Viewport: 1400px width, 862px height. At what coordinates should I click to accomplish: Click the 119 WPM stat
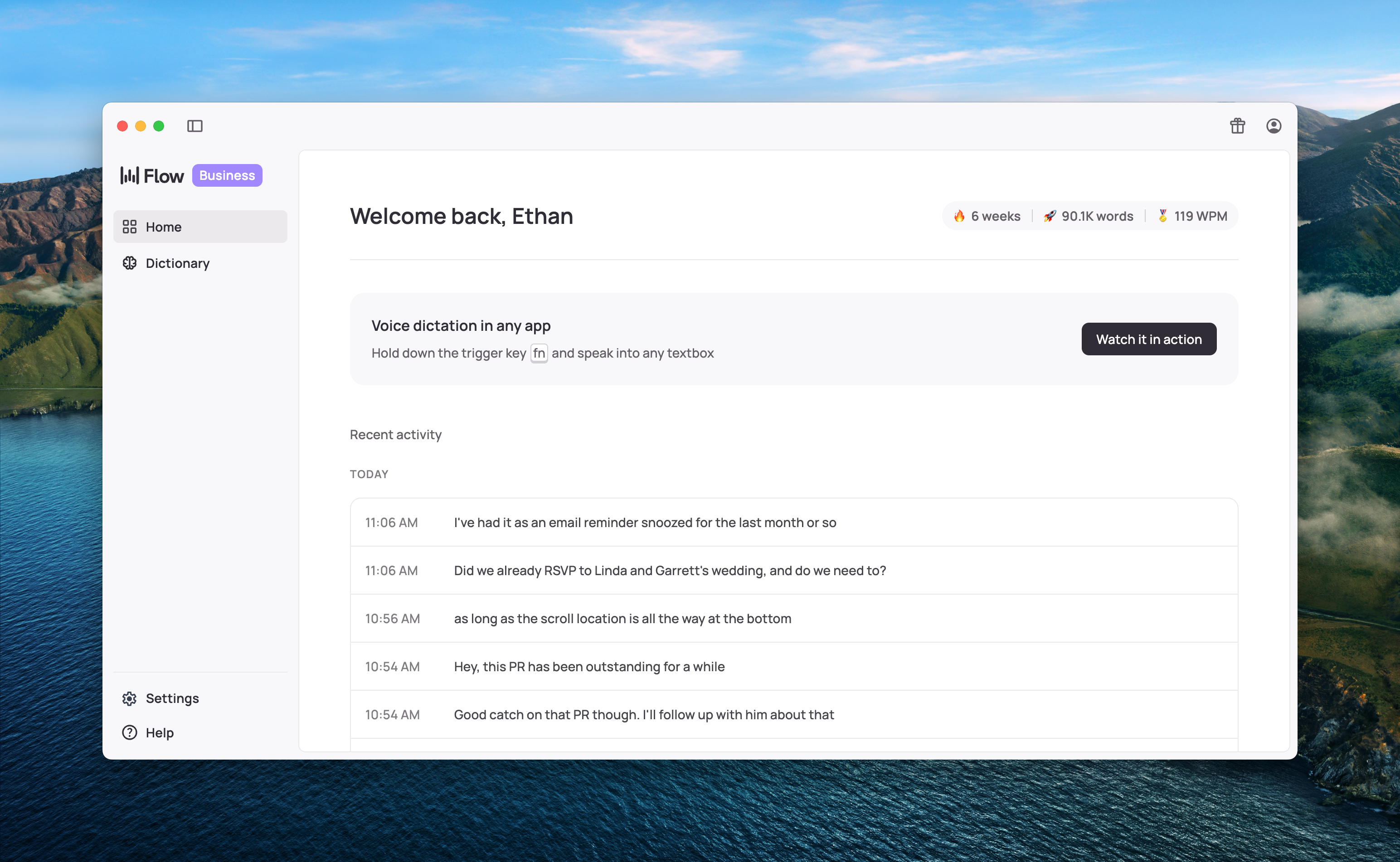1192,216
